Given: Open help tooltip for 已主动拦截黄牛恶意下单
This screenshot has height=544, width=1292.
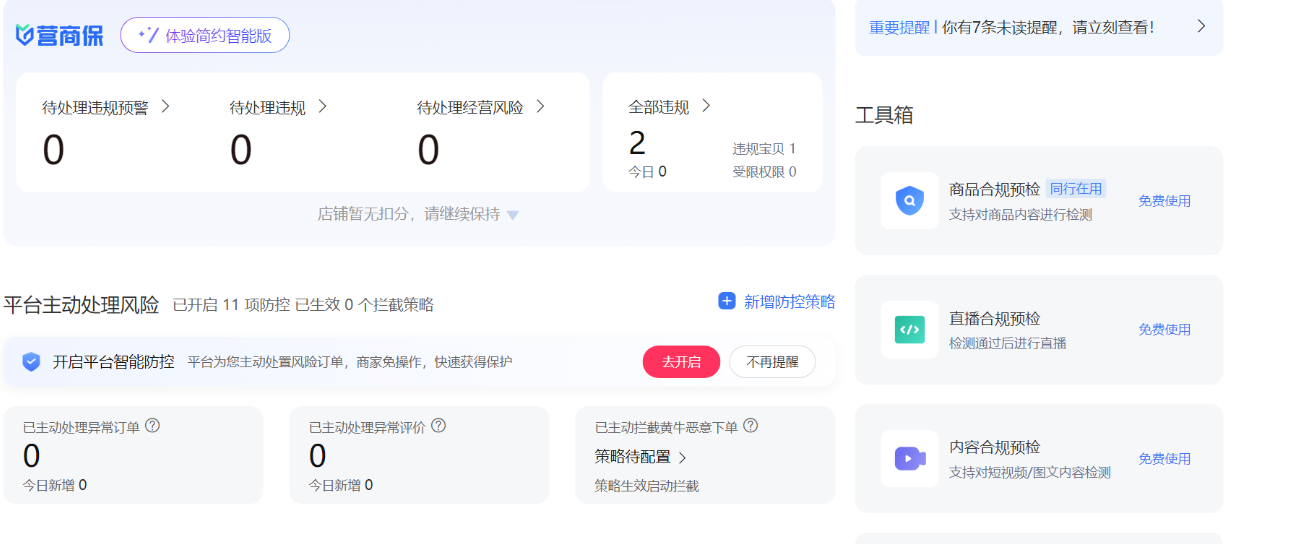Looking at the screenshot, I should [751, 426].
